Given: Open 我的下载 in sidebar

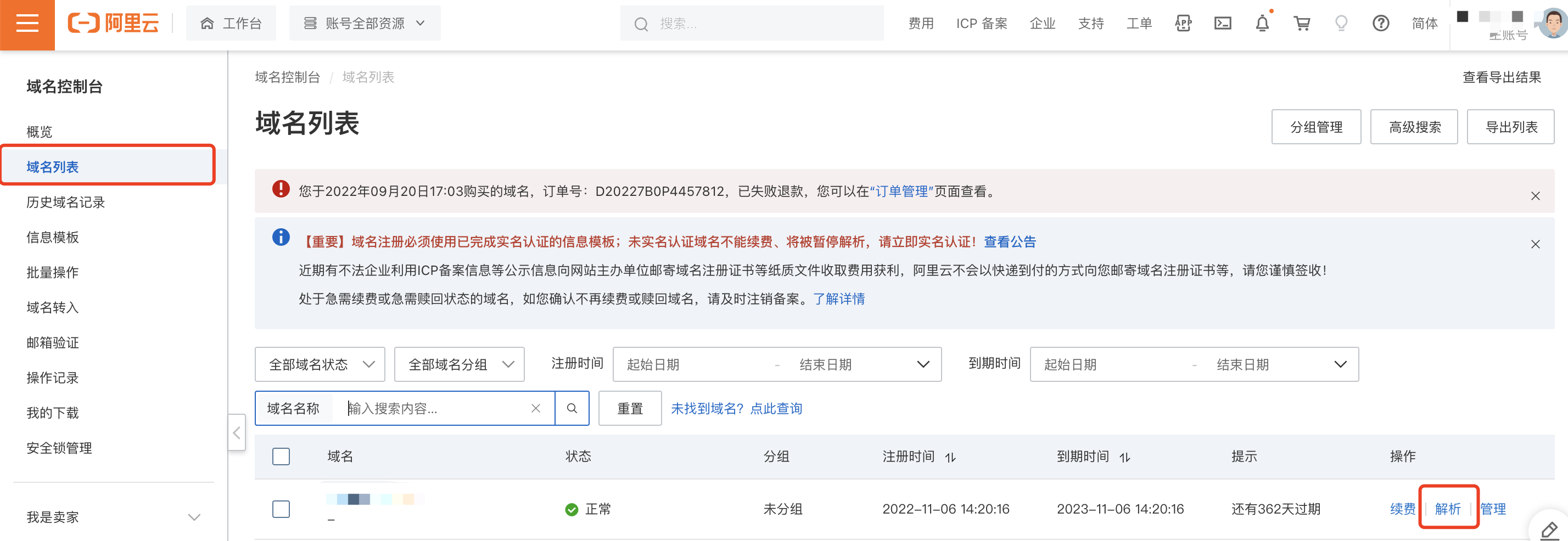Looking at the screenshot, I should coord(53,413).
